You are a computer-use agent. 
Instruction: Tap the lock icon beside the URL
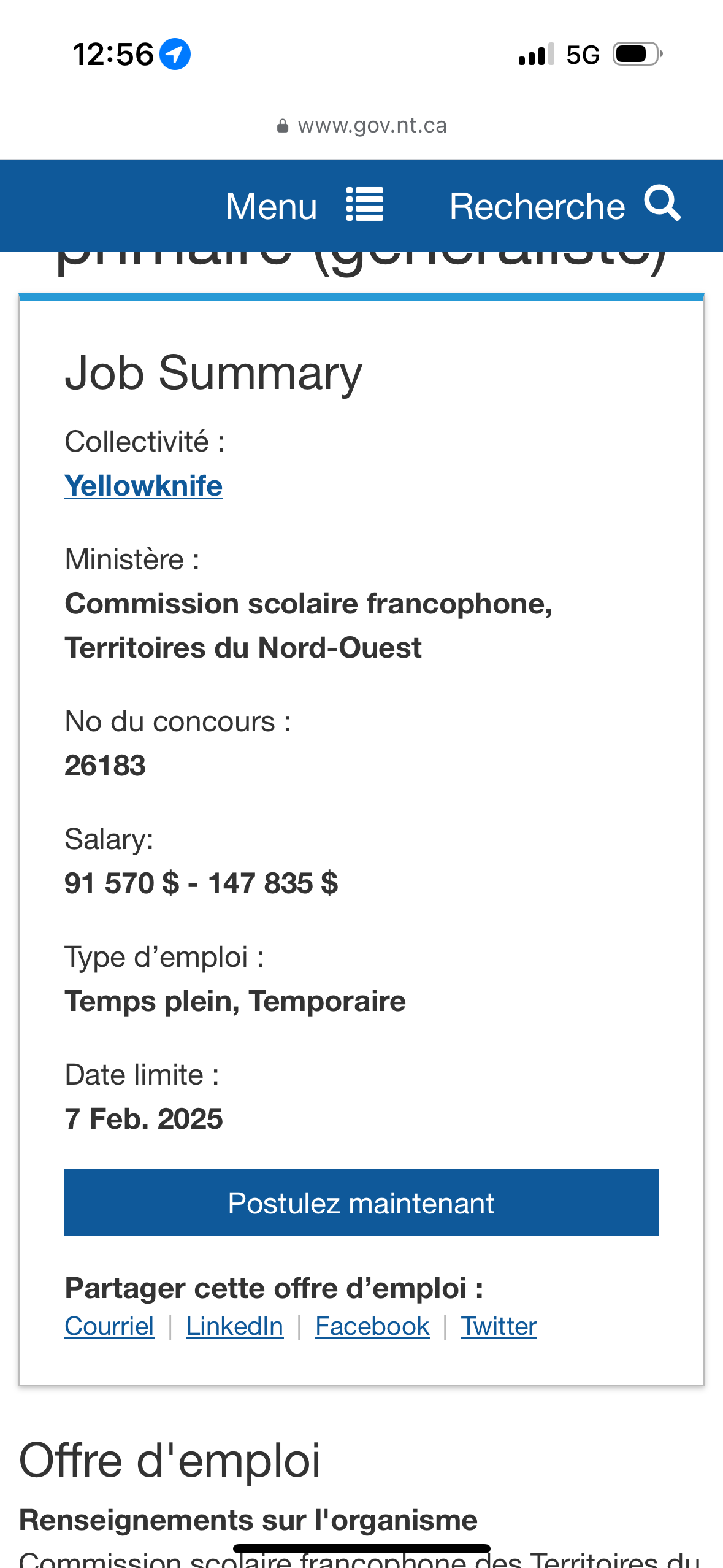coord(282,126)
